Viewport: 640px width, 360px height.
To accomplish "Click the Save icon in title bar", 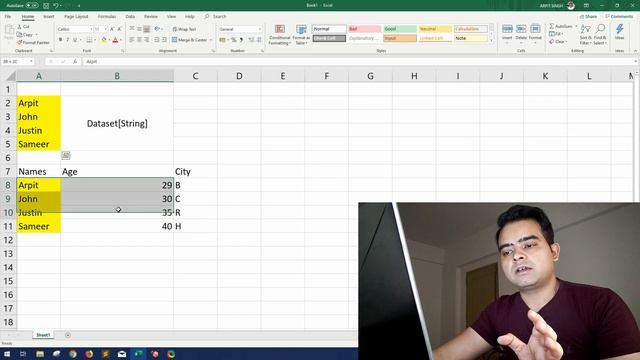I will (46, 5).
